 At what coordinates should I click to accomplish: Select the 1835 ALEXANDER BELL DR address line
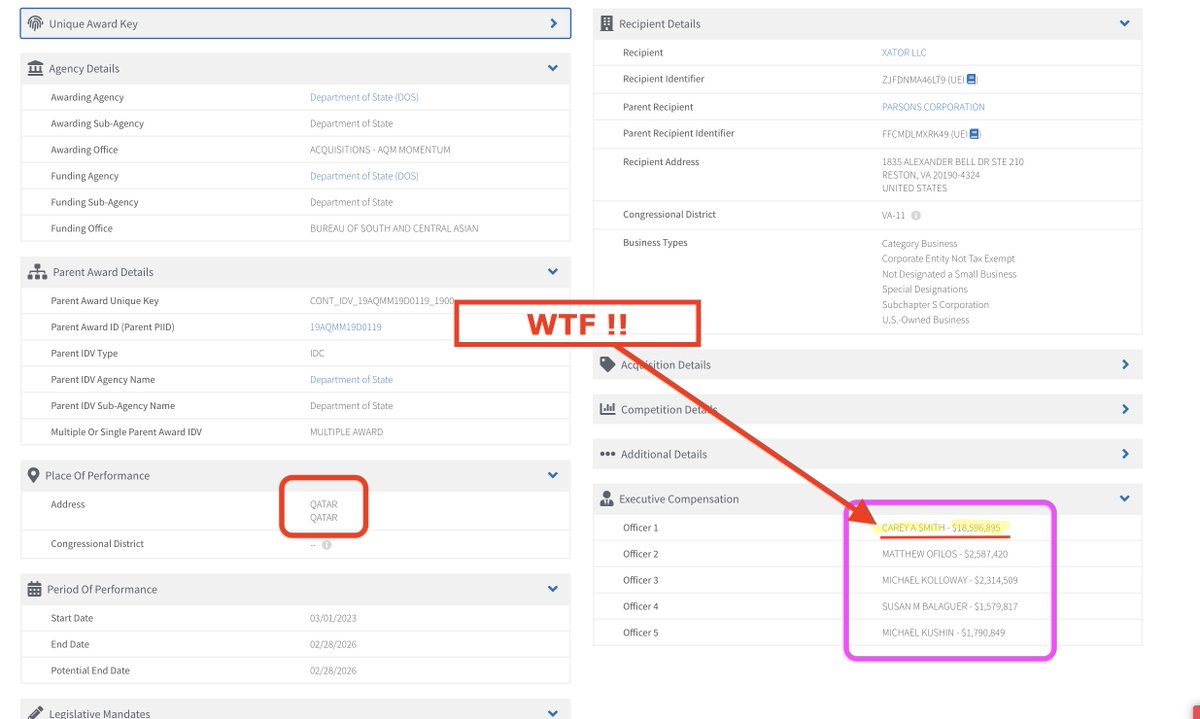(953, 162)
